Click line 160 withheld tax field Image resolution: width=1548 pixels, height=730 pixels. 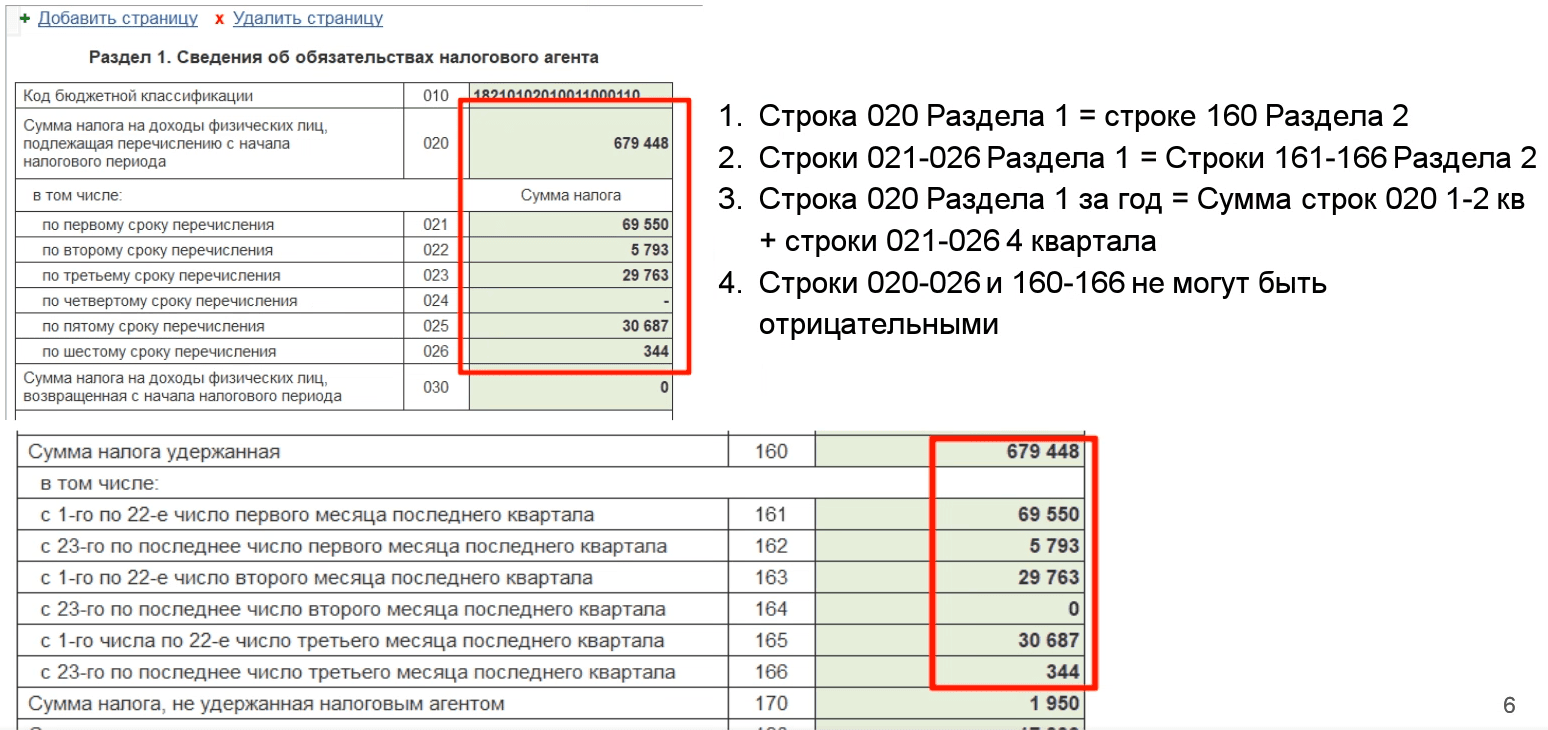[948, 451]
